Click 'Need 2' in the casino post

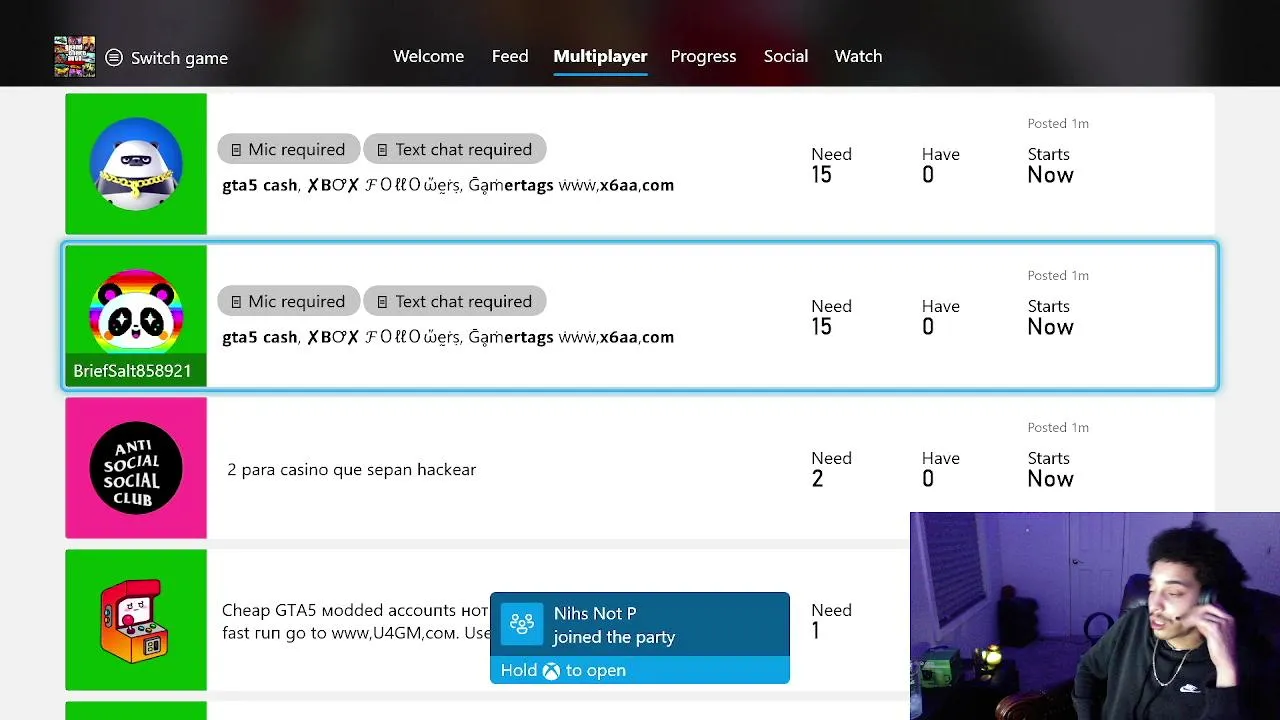831,469
